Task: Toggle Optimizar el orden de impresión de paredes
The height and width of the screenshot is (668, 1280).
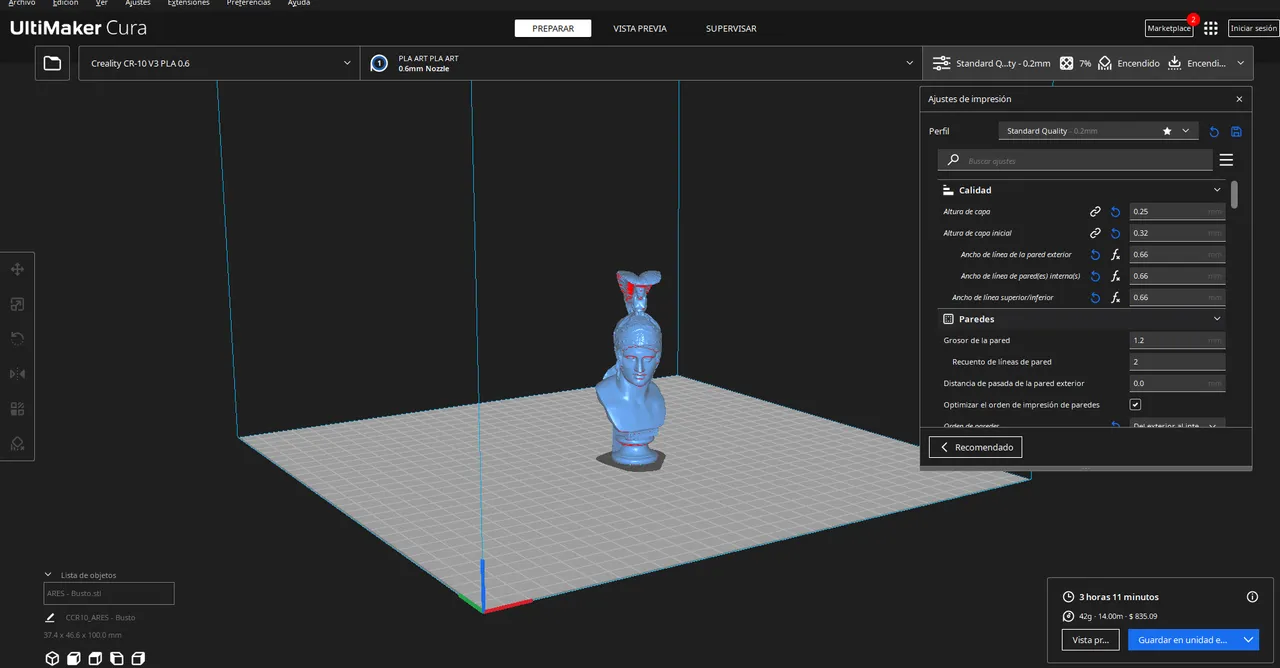Action: tap(1135, 405)
